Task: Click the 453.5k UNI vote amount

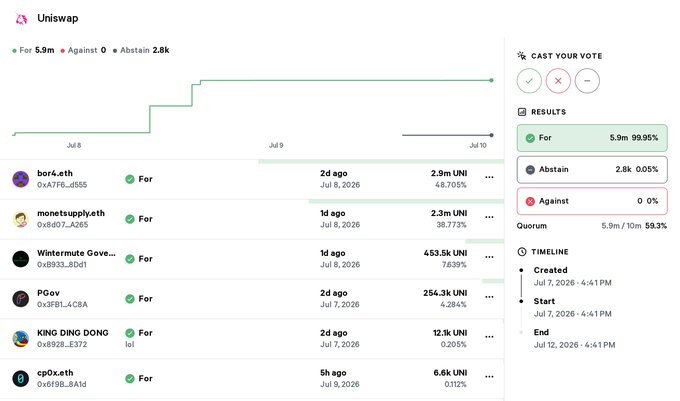Action: point(445,253)
